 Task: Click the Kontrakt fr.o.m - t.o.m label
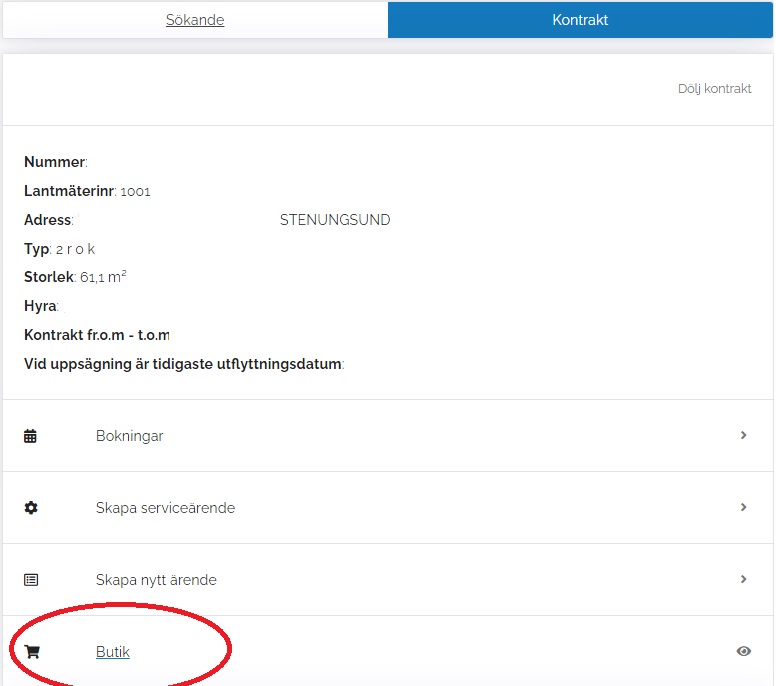pos(96,335)
